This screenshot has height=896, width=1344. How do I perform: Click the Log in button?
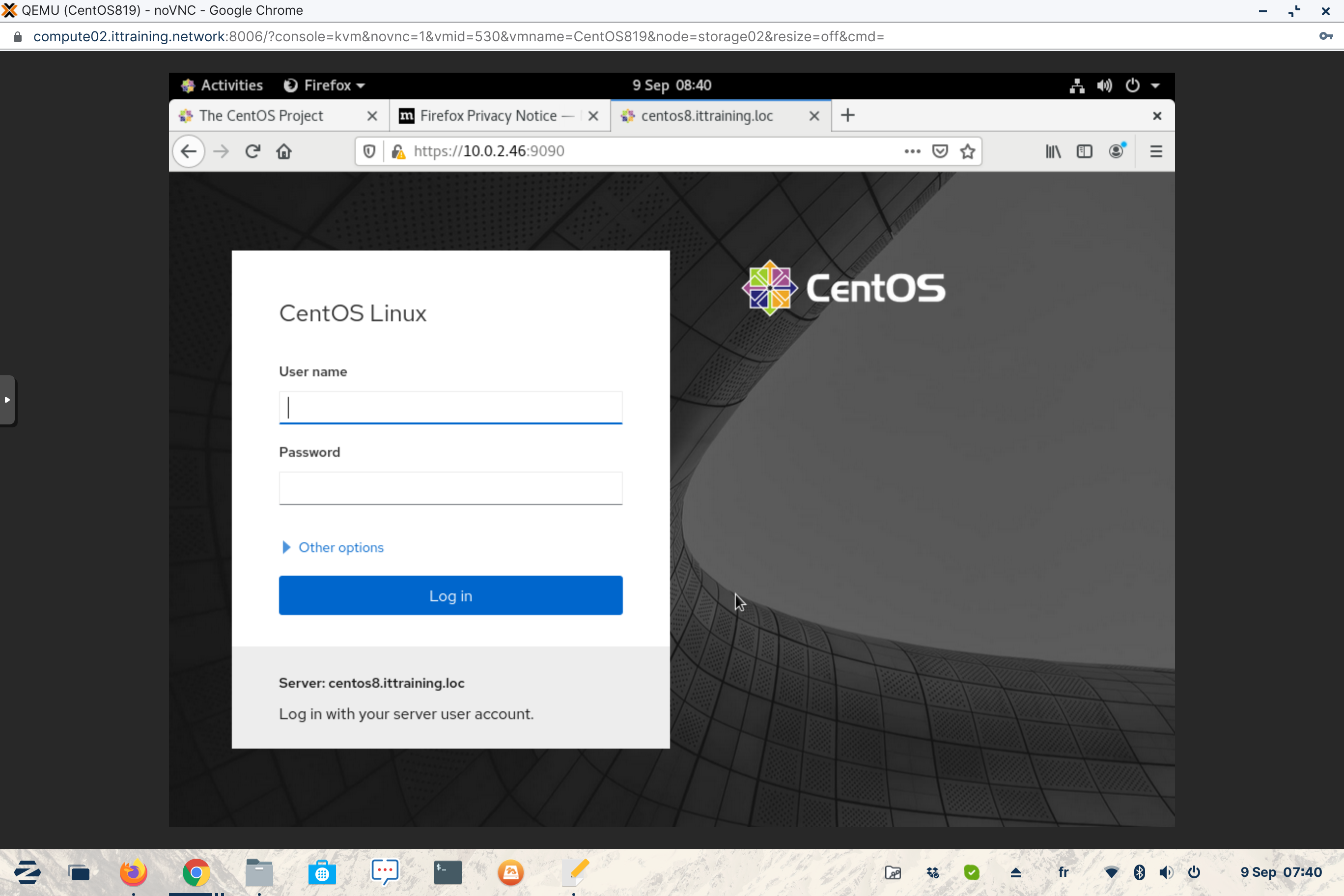(x=450, y=595)
